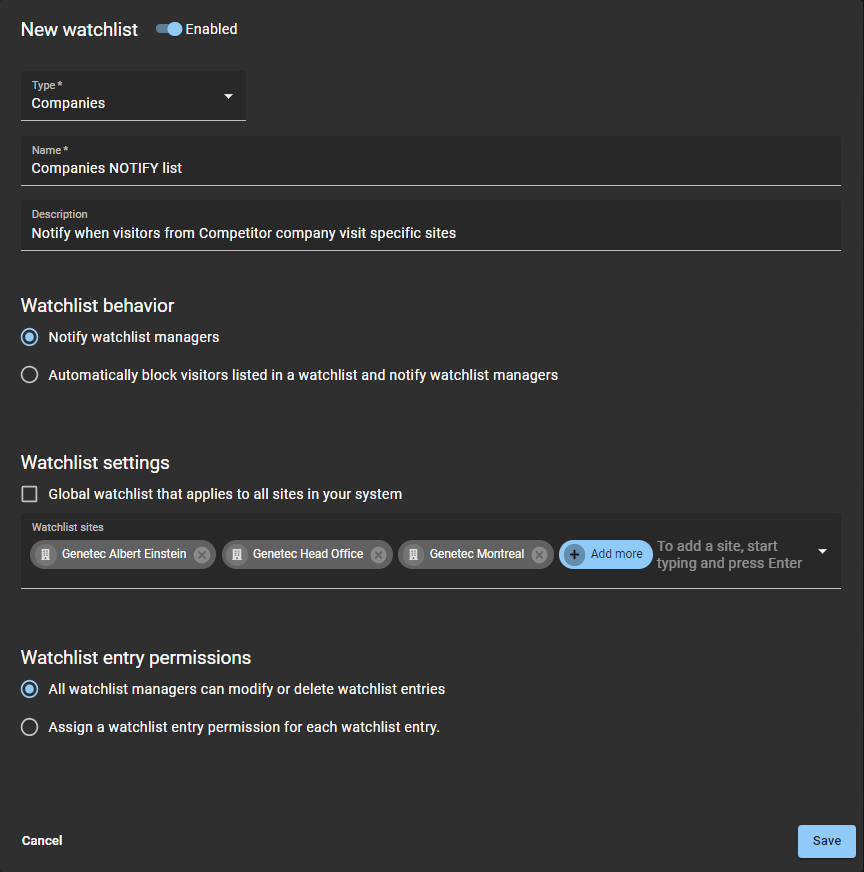Click into the Name input field
The width and height of the screenshot is (864, 872).
pyautogui.click(x=430, y=168)
